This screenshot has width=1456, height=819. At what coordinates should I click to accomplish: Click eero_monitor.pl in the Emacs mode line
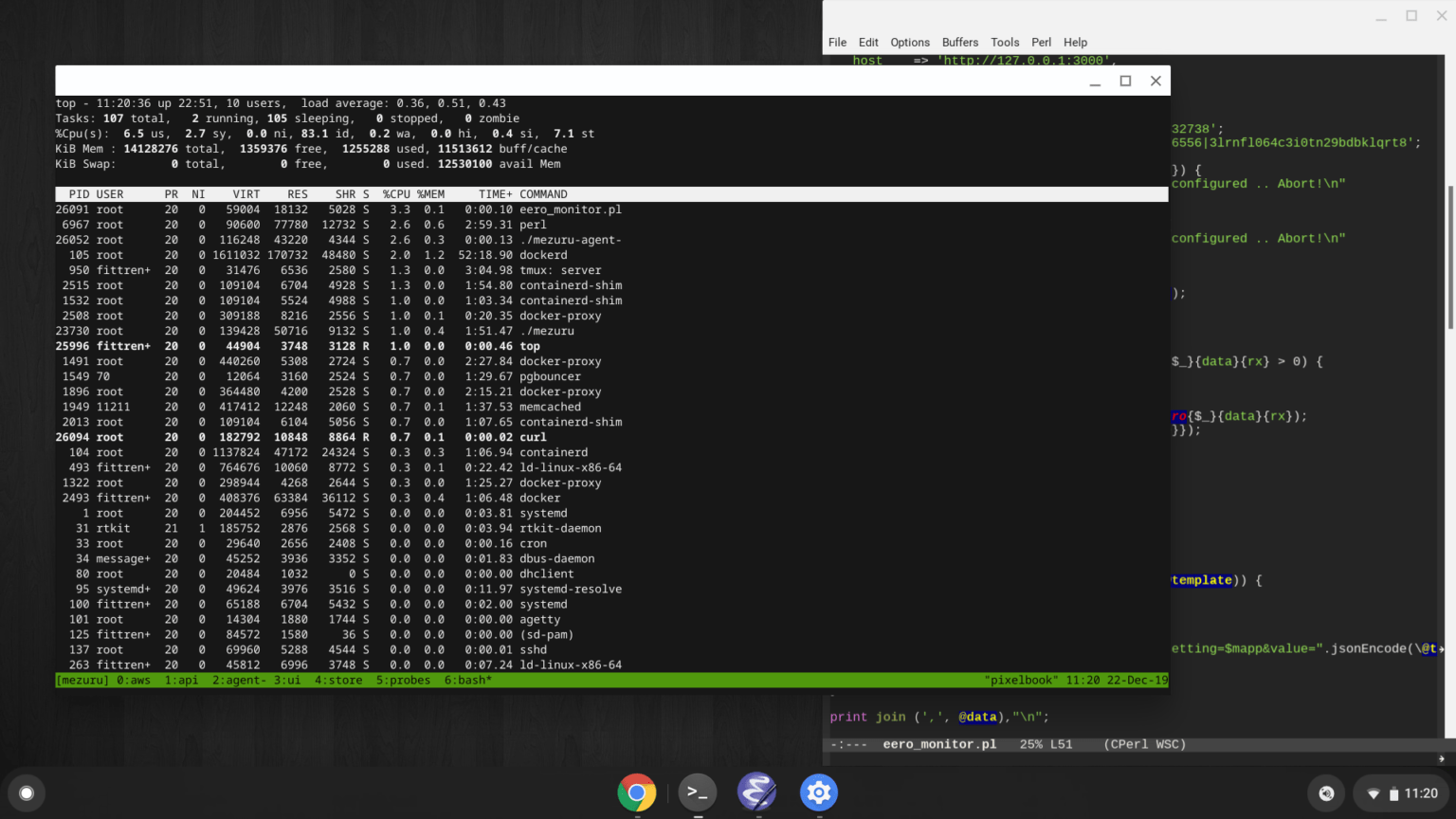pos(939,744)
